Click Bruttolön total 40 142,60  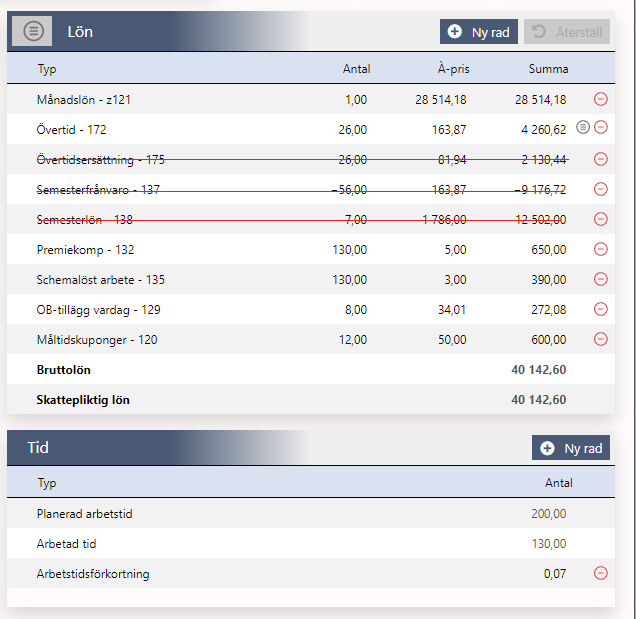[539, 370]
